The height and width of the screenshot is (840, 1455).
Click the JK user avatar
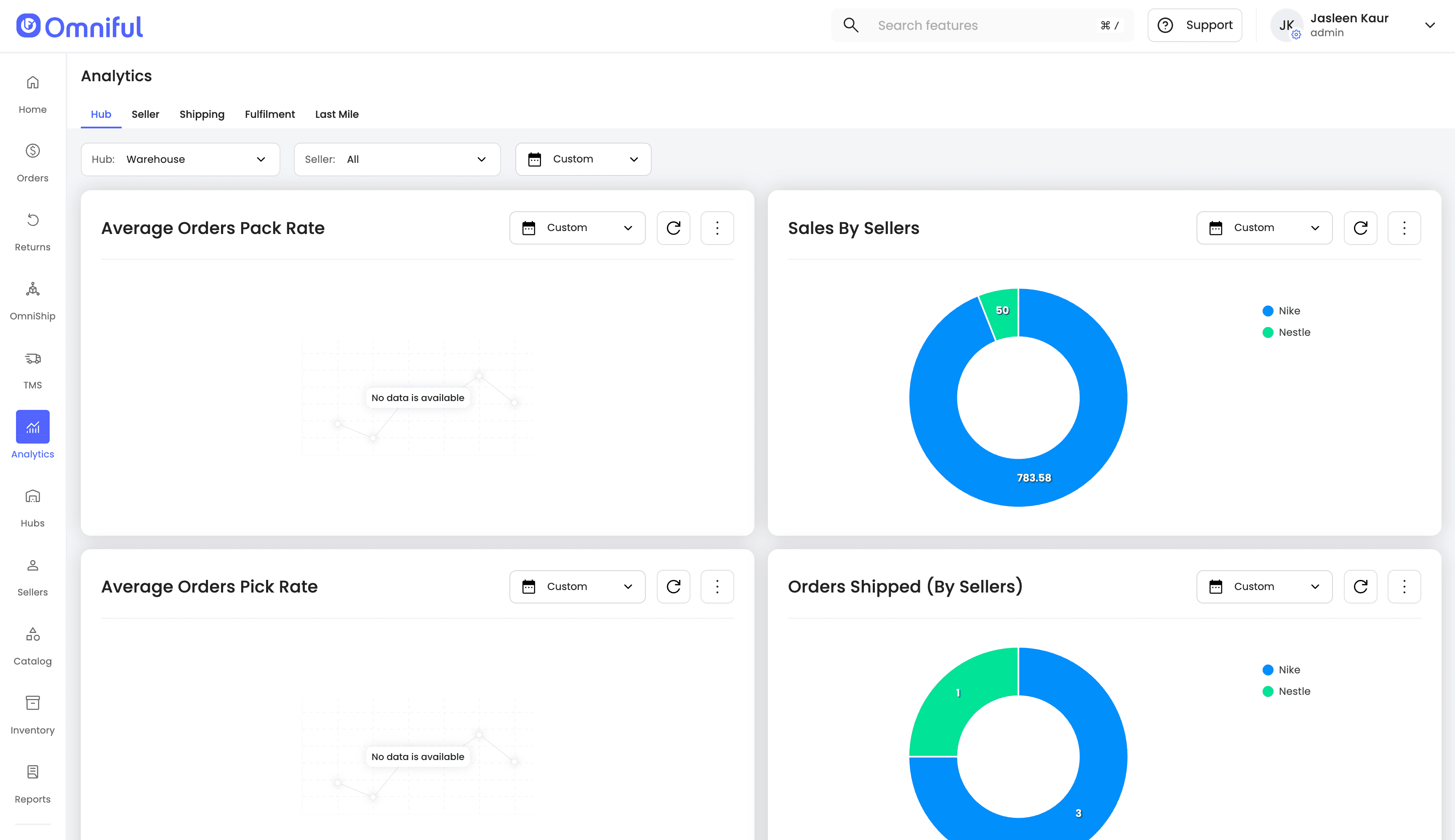coord(1287,25)
